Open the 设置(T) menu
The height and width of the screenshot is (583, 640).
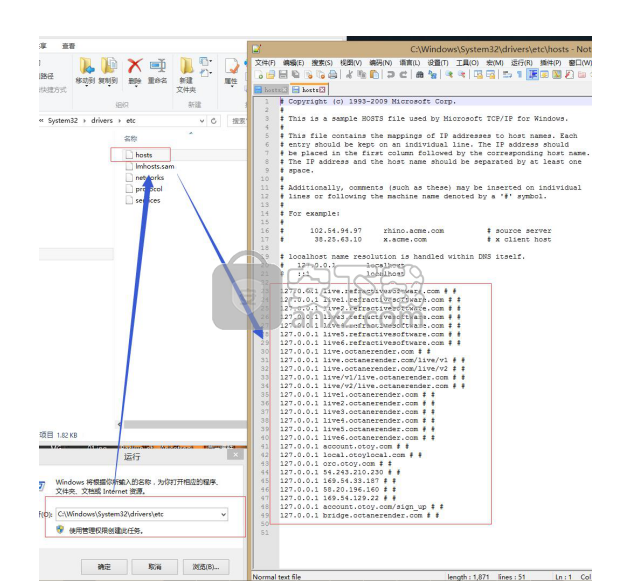click(438, 62)
